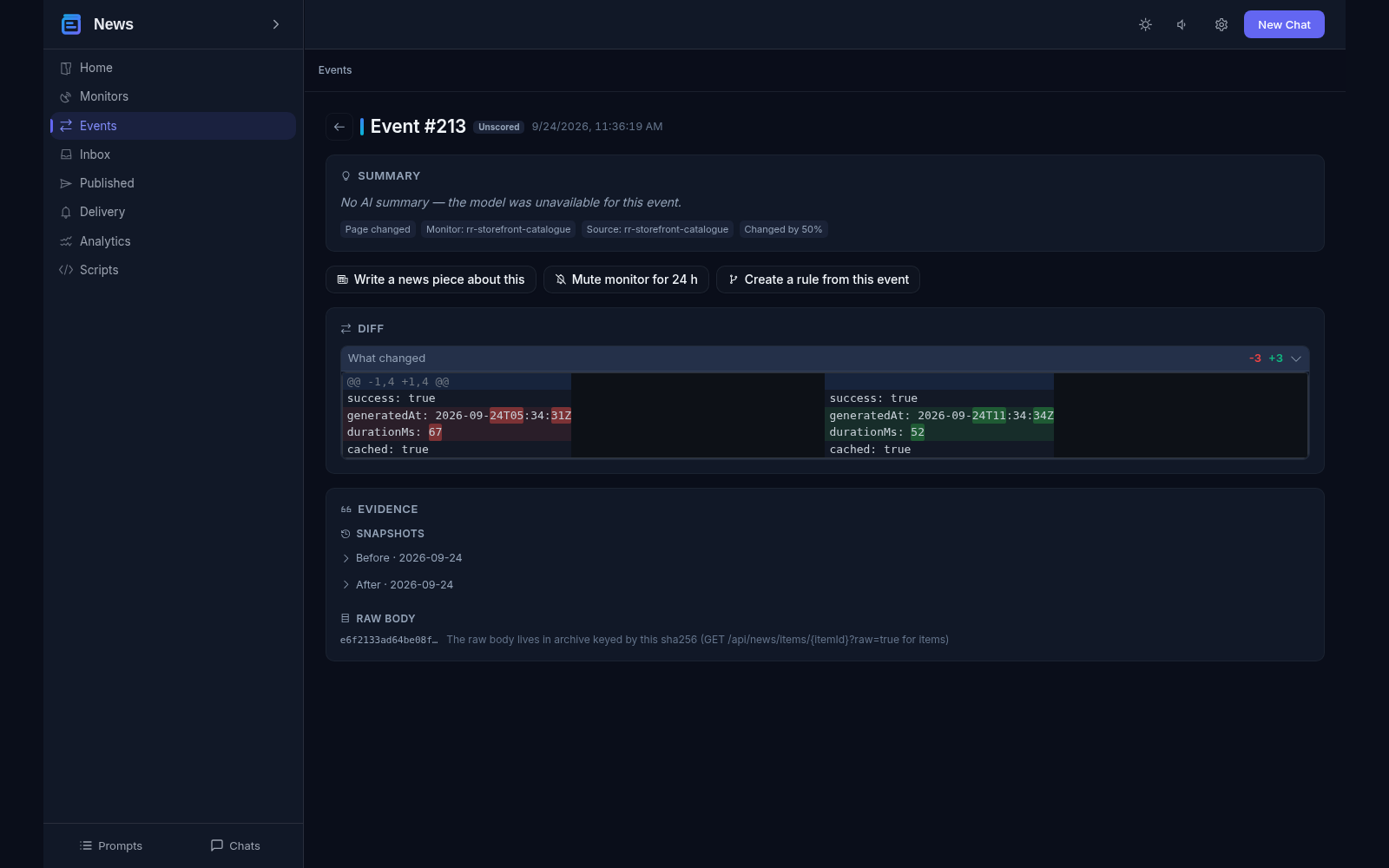Click the EVIDENCE quote icon
The image size is (1389, 868).
click(346, 510)
